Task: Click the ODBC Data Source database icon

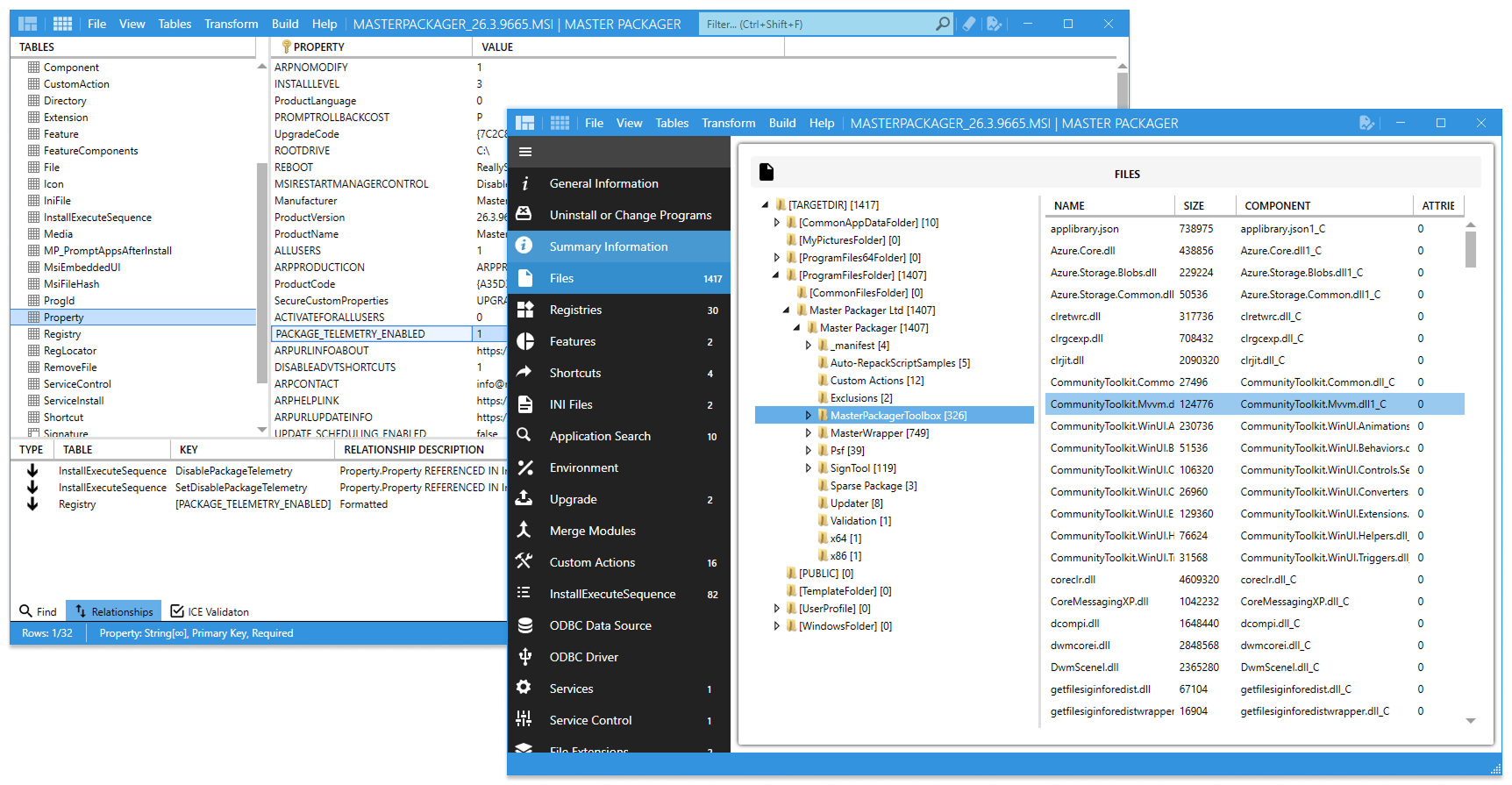Action: pyautogui.click(x=524, y=624)
